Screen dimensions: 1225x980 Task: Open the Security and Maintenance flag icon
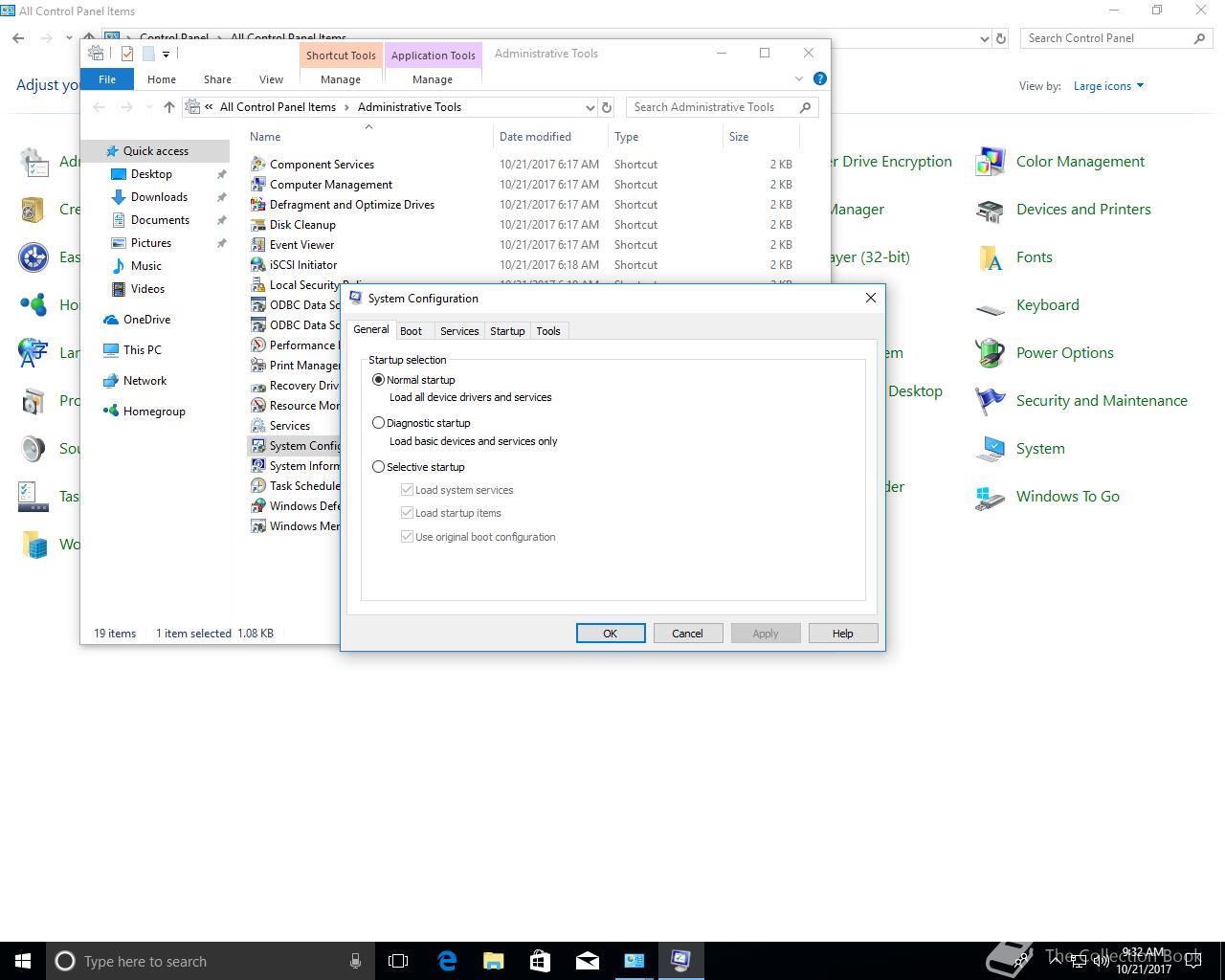990,401
